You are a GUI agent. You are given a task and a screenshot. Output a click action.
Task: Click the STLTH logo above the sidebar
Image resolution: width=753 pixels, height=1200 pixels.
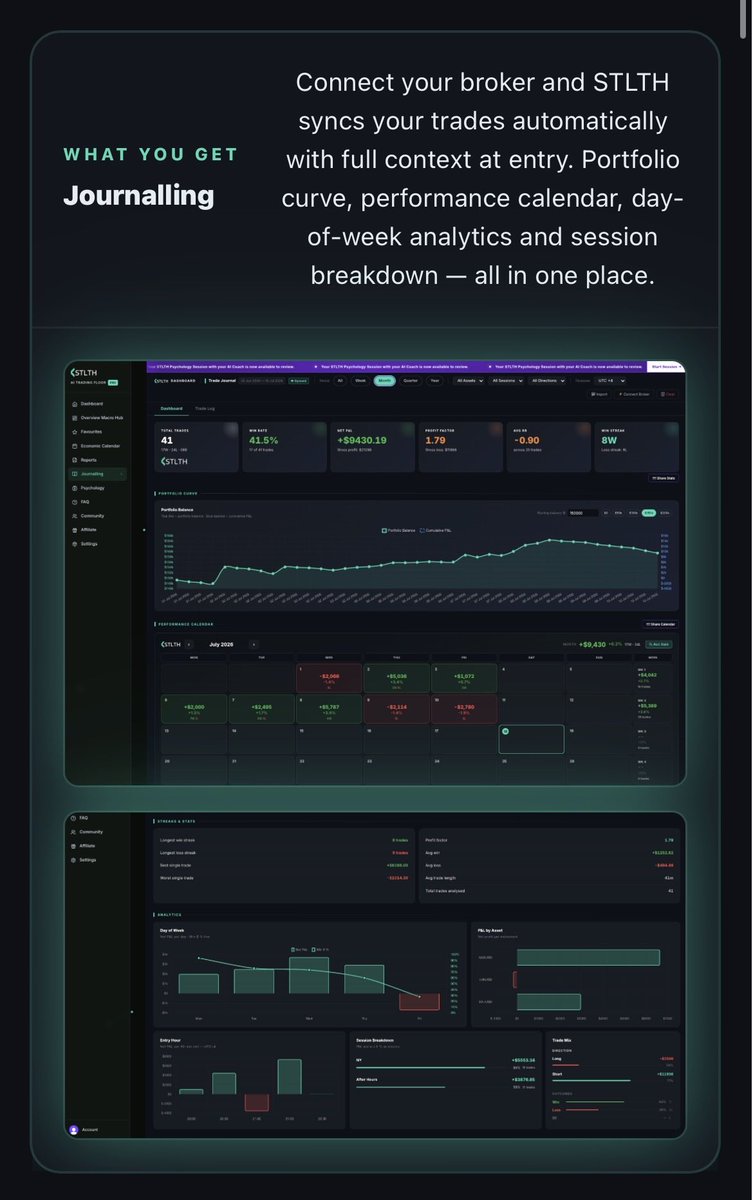click(x=83, y=372)
